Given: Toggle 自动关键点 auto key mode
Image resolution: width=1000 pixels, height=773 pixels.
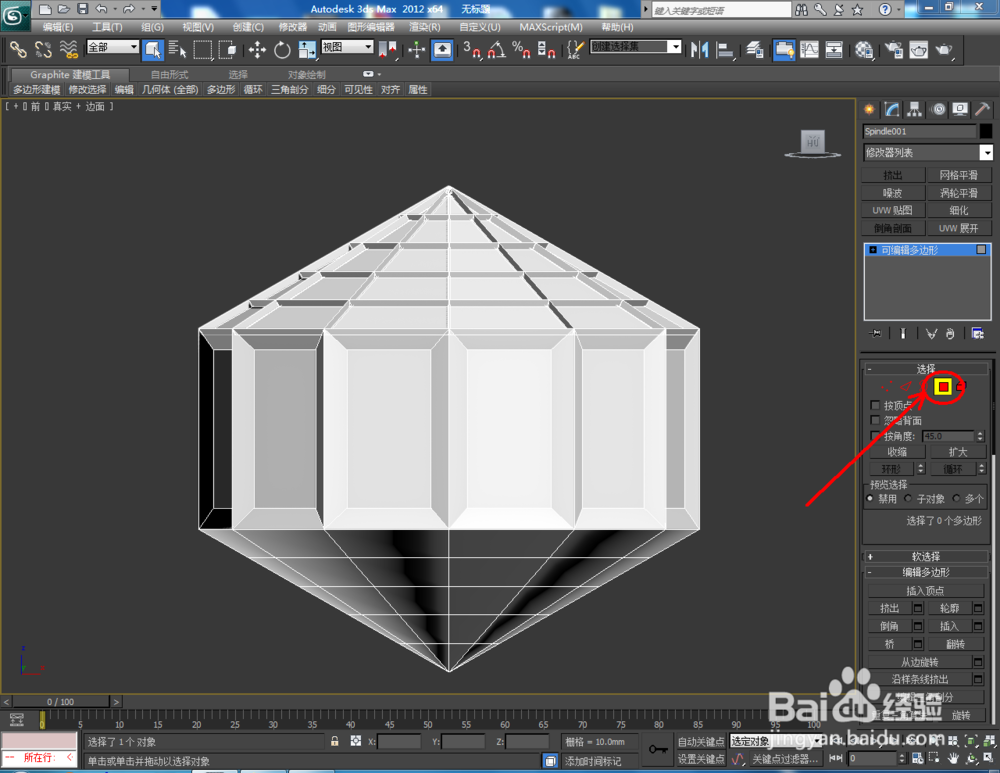Looking at the screenshot, I should pos(700,741).
